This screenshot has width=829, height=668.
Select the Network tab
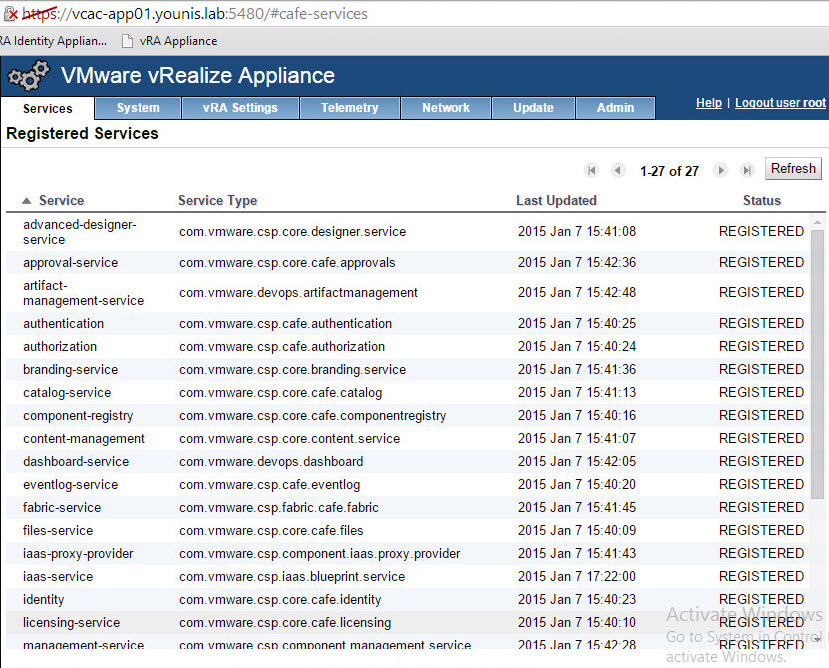[x=445, y=108]
